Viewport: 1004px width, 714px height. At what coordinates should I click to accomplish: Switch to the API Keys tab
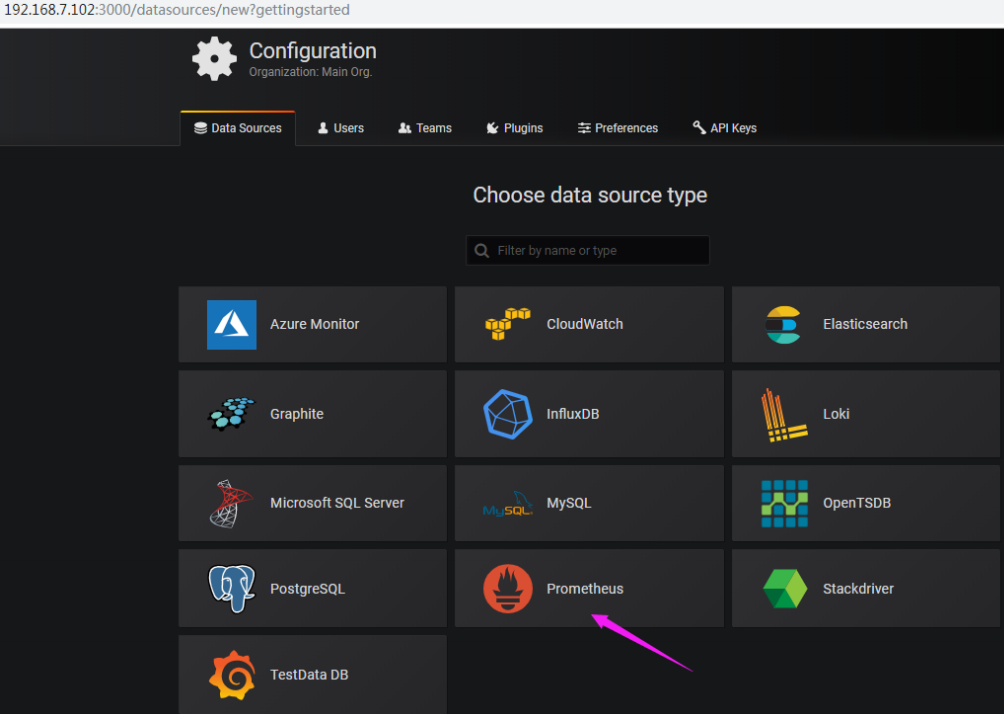pyautogui.click(x=725, y=128)
